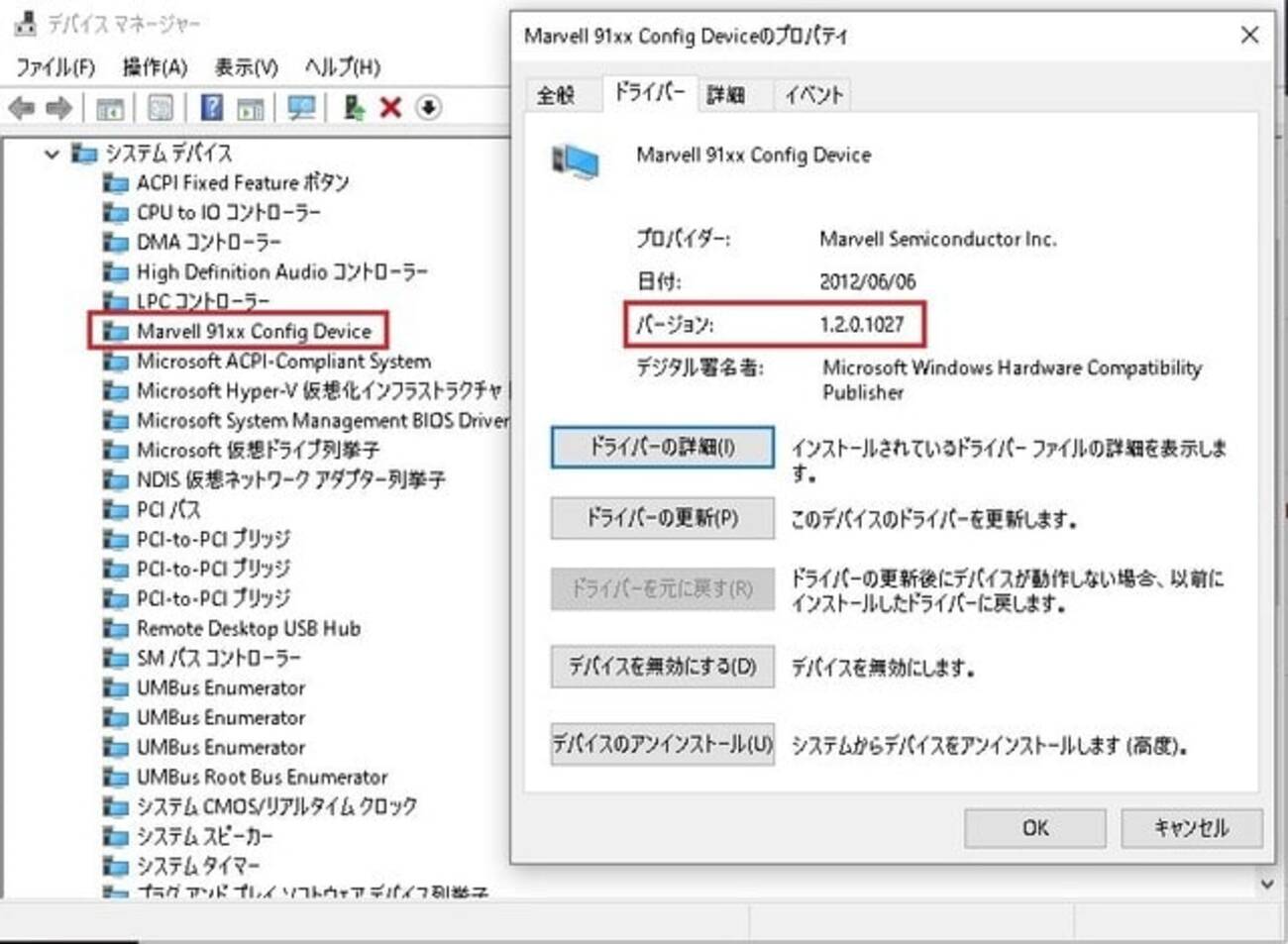Click the Forward arrow in Device Manager toolbar
This screenshot has height=944, width=1288.
58,108
